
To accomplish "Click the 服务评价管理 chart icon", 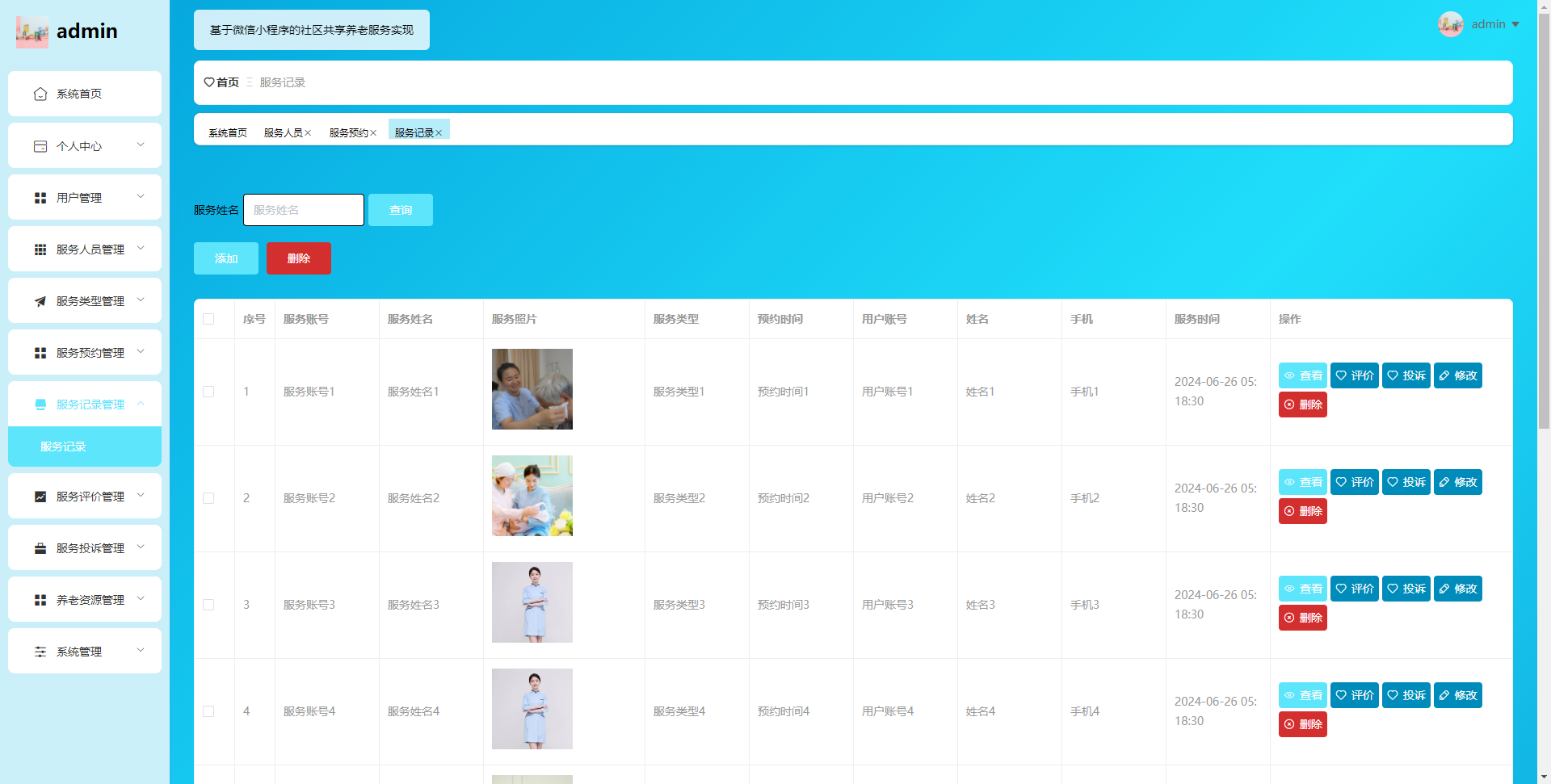I will coord(40,497).
